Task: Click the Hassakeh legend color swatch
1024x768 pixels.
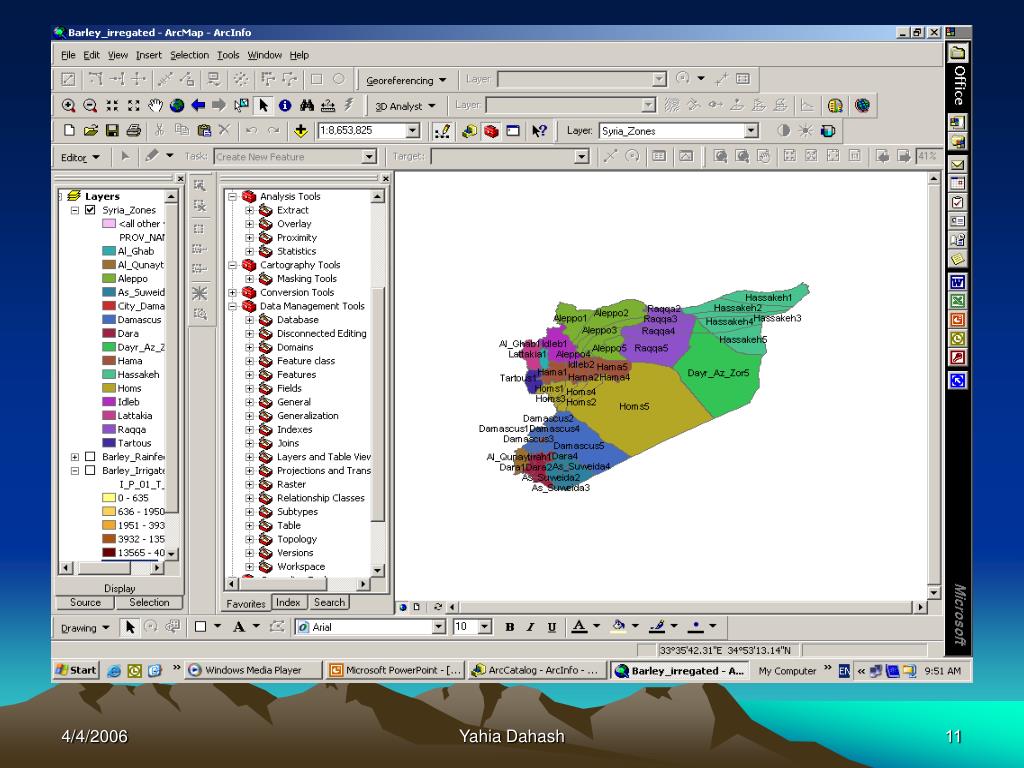Action: pos(109,374)
